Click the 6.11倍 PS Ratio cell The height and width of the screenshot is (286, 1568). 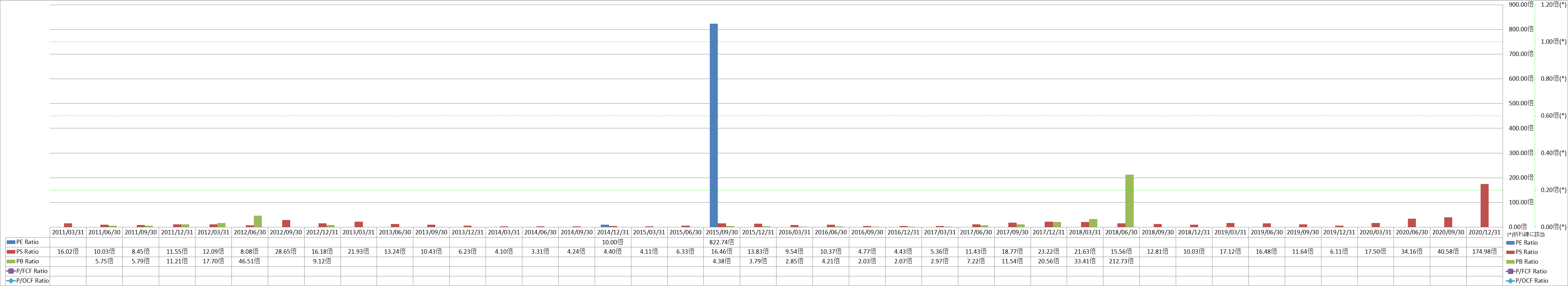pyautogui.click(x=1339, y=252)
